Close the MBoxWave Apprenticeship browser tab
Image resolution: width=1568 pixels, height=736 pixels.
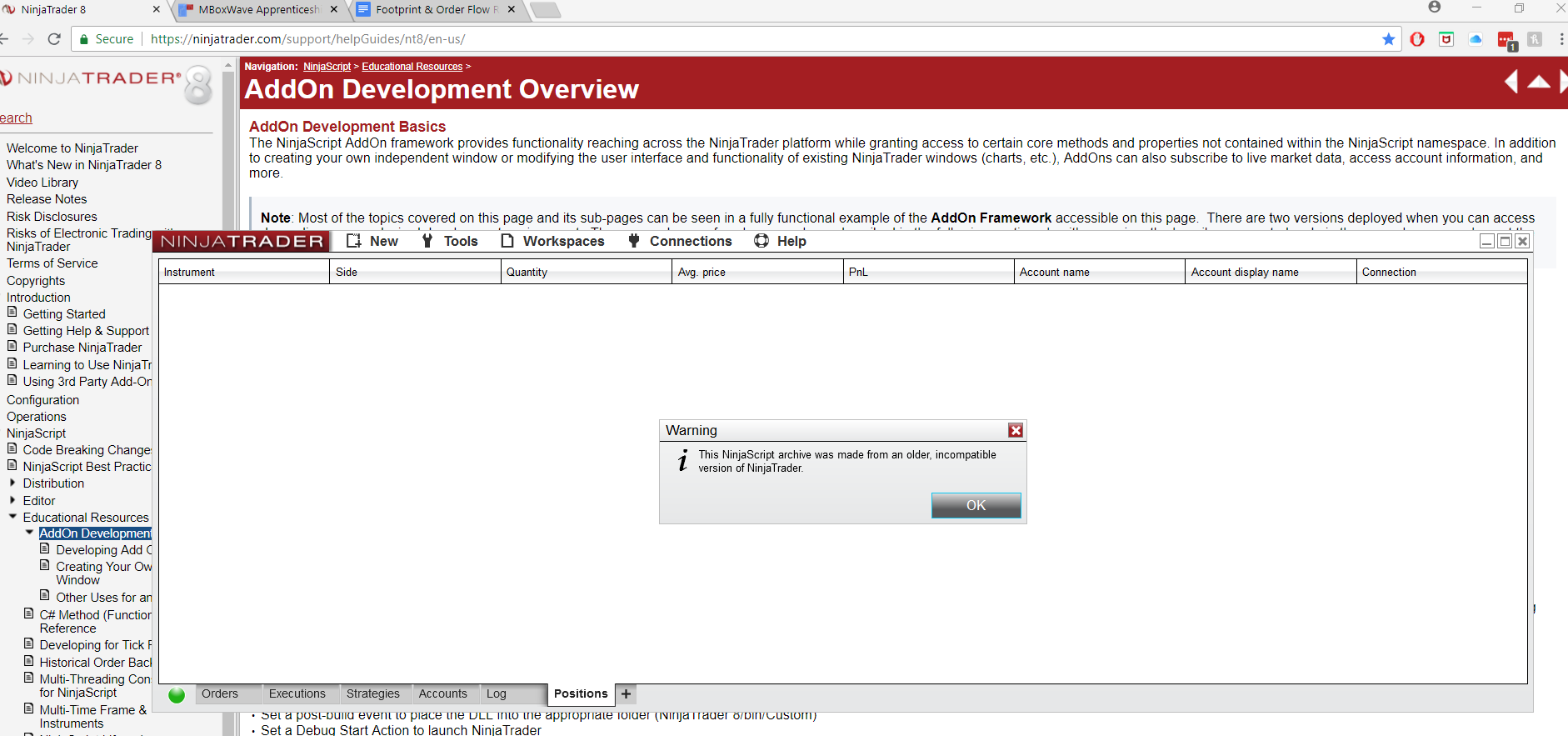coord(334,9)
